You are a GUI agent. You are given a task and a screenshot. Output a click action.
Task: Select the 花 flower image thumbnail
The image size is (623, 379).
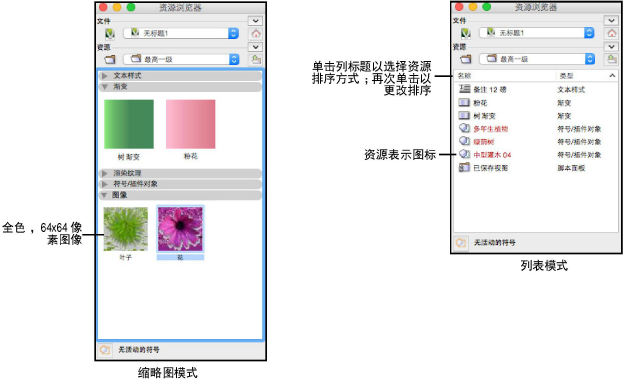tap(180, 229)
